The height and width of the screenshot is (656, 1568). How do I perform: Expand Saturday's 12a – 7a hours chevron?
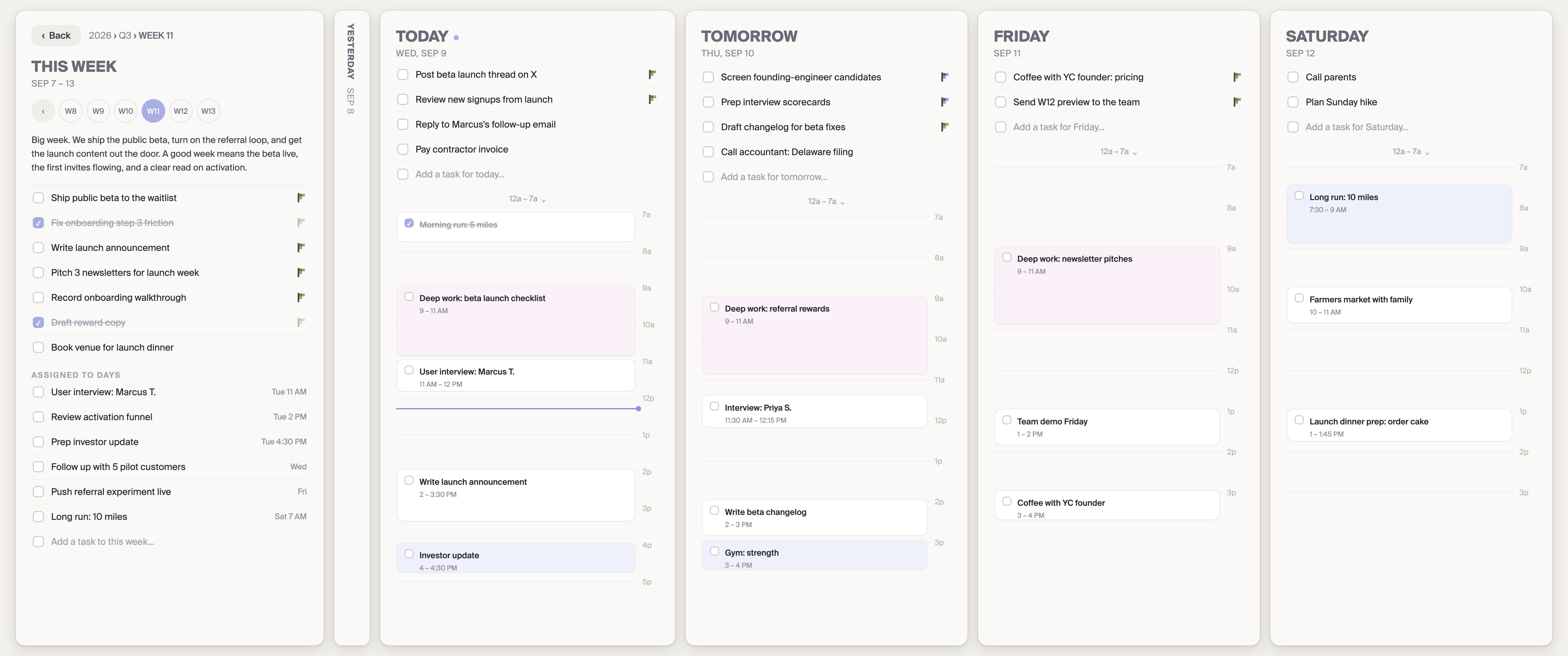click(x=1410, y=152)
